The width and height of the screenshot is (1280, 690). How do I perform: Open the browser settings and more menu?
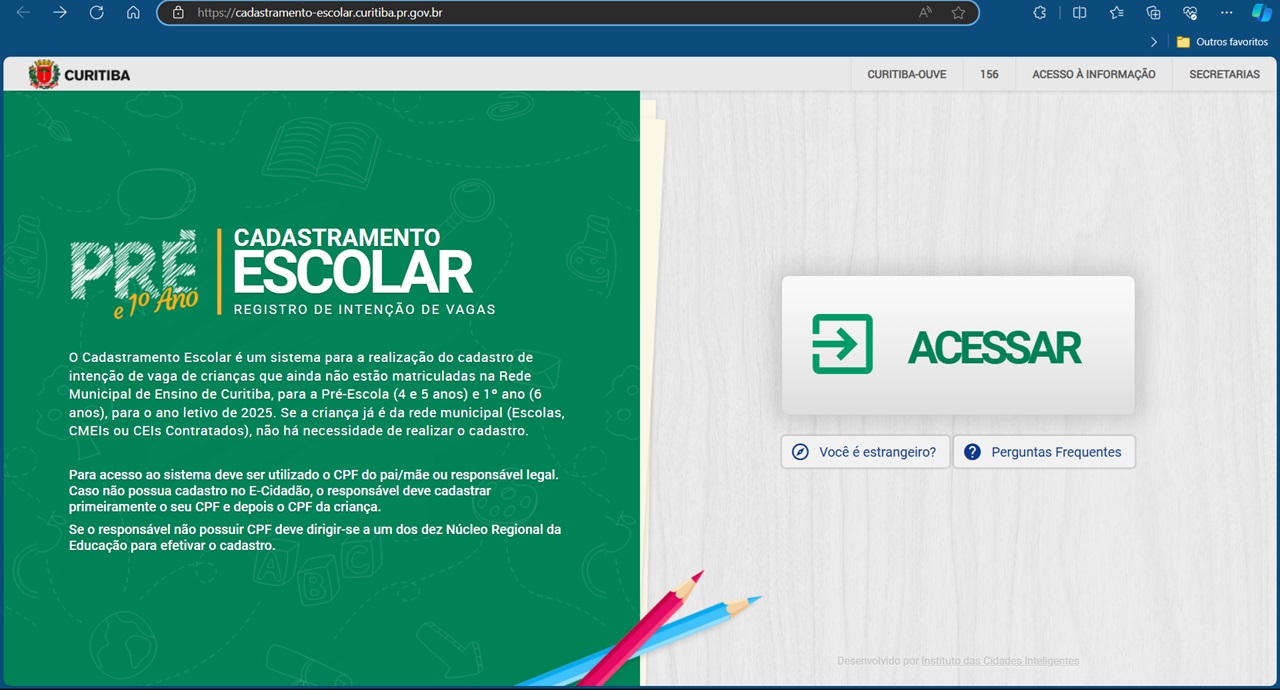click(x=1227, y=13)
